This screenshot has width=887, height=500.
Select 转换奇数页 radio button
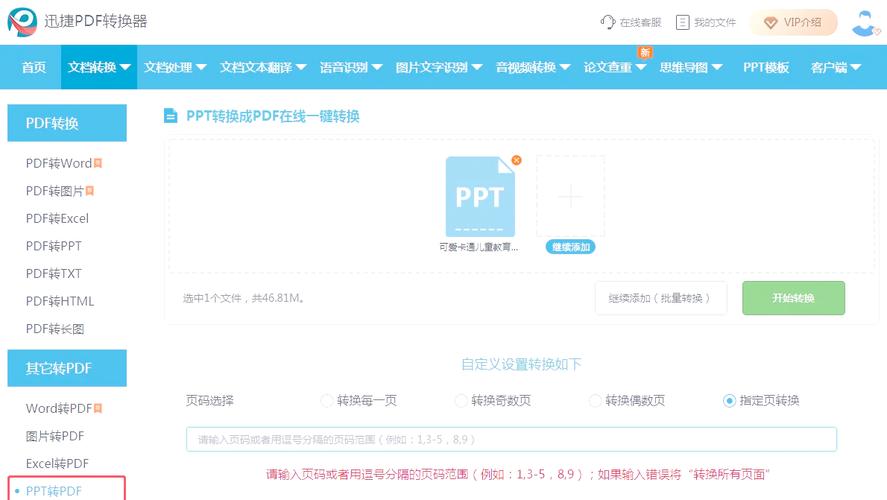click(461, 400)
